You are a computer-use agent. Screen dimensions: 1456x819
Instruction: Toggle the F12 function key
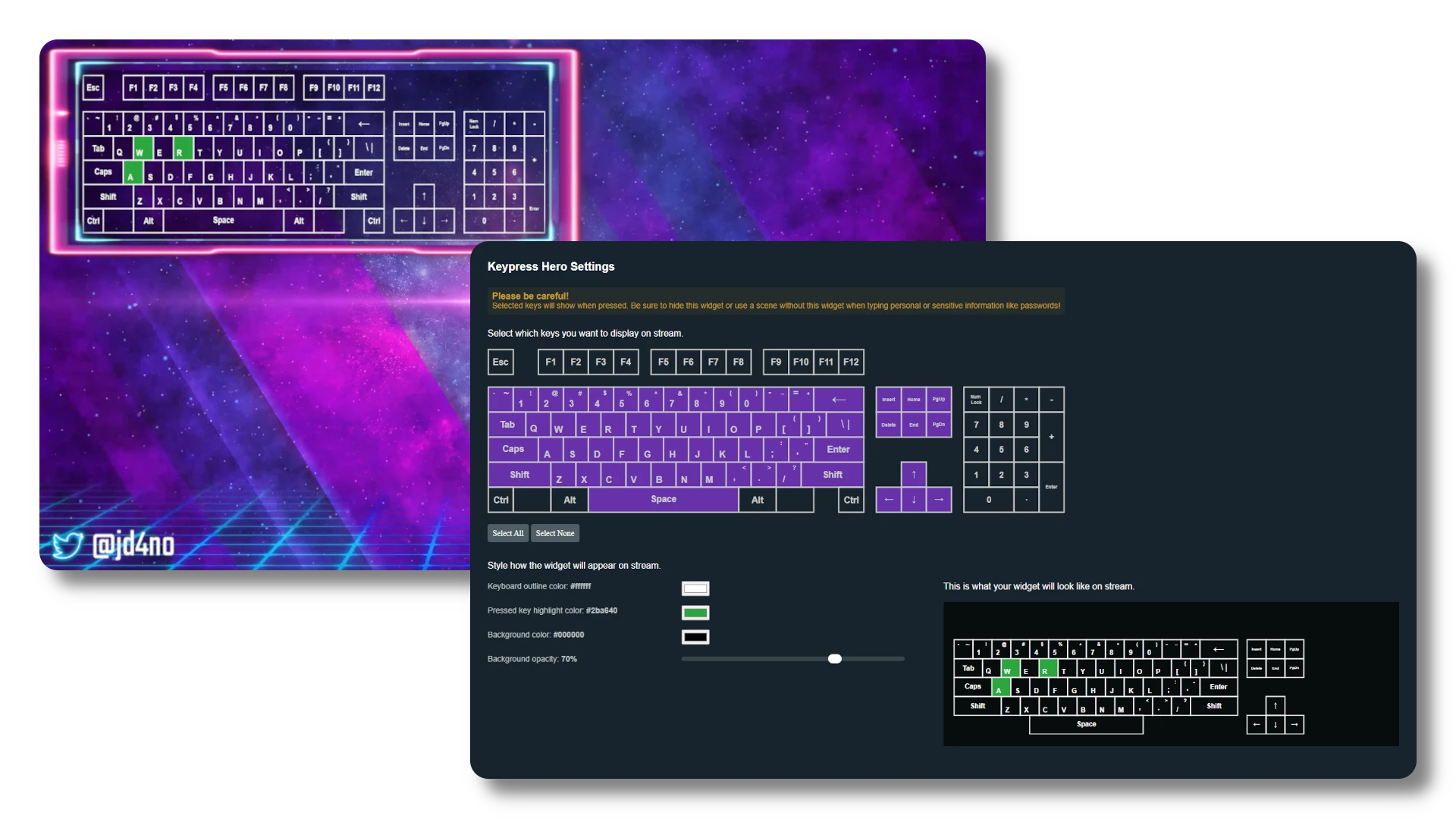[x=851, y=362]
